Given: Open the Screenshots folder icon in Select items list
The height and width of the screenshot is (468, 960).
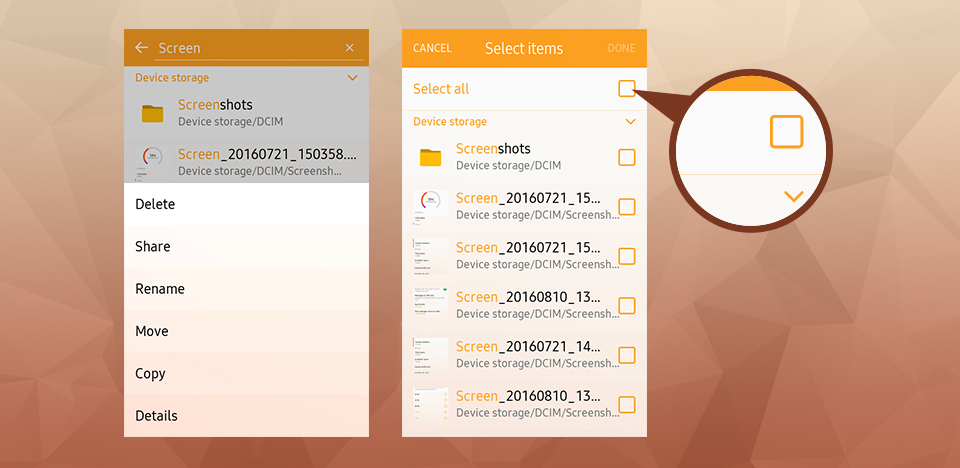Looking at the screenshot, I should (430, 157).
